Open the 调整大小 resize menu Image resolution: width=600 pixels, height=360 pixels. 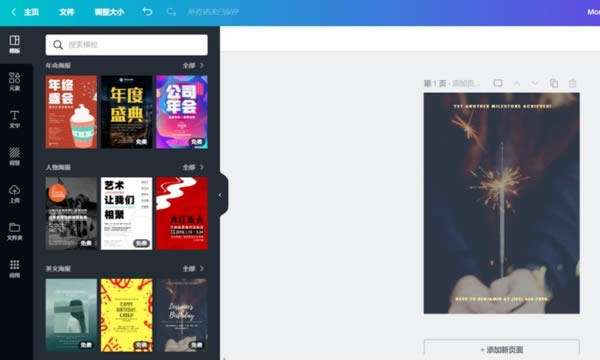[109, 12]
